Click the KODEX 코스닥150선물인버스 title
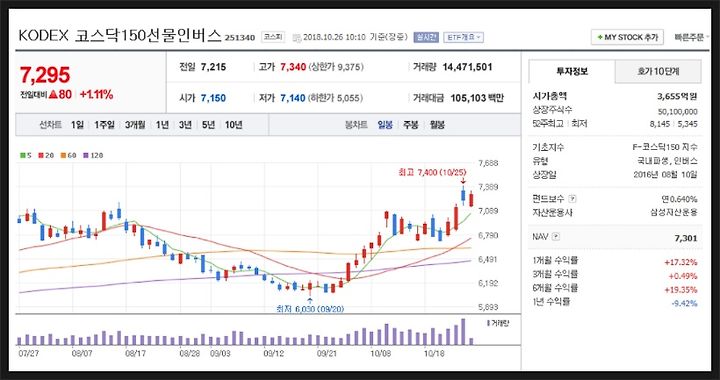The width and height of the screenshot is (720, 380). click(119, 36)
